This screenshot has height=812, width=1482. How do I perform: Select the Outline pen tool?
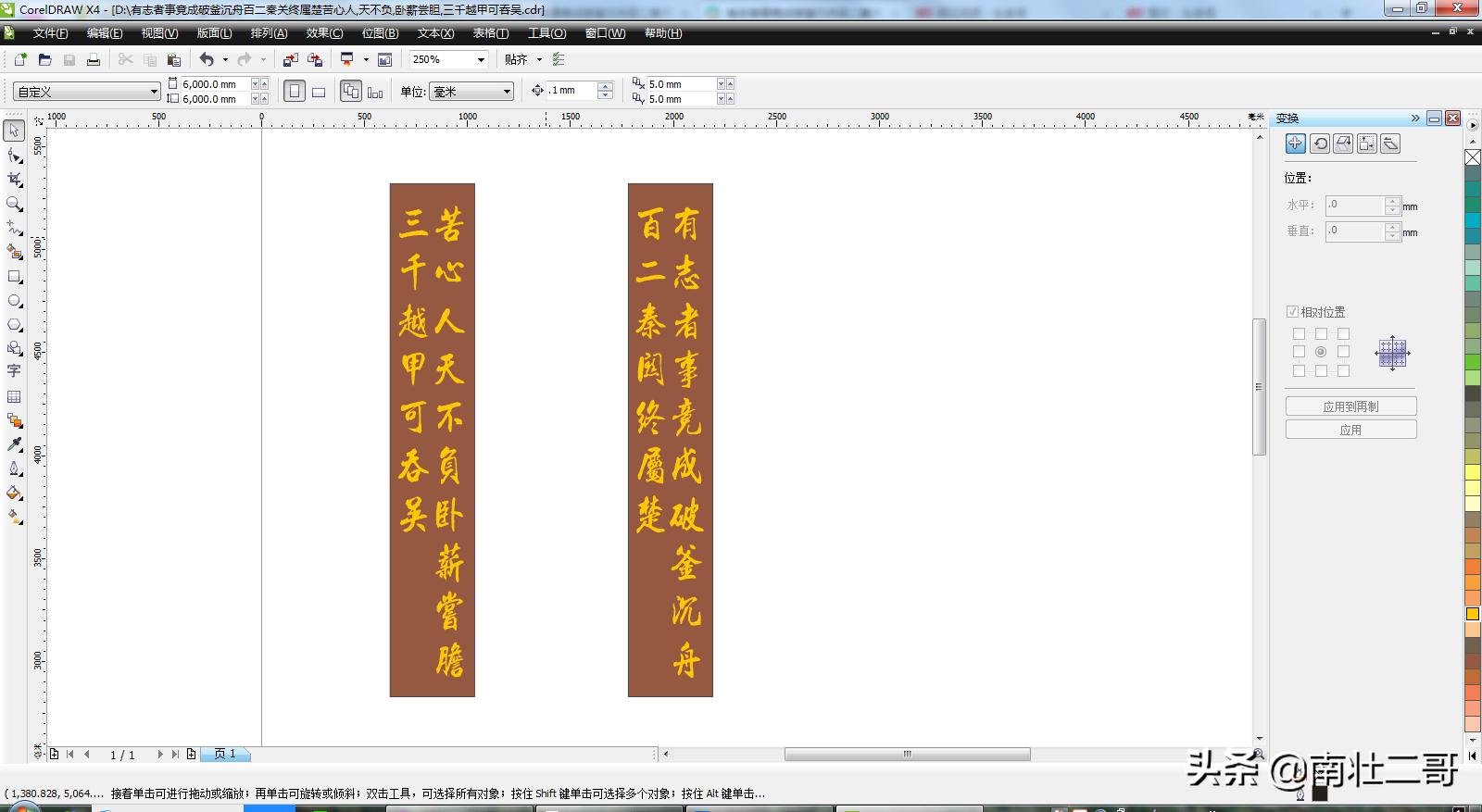click(x=14, y=468)
